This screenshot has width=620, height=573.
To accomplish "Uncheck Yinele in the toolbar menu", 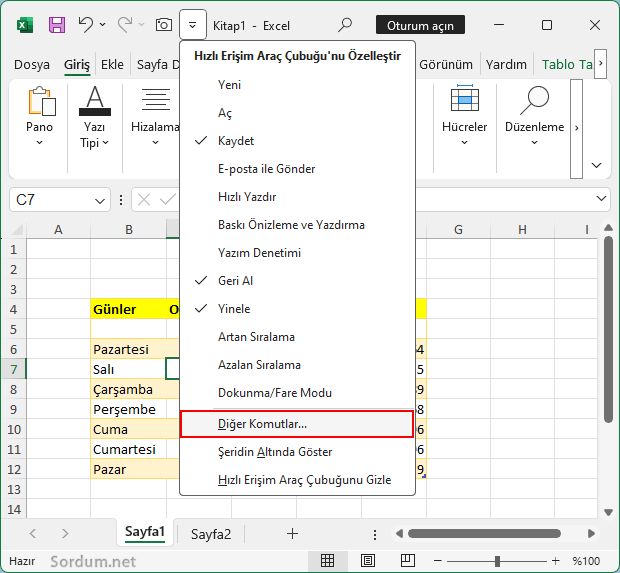I will point(297,309).
